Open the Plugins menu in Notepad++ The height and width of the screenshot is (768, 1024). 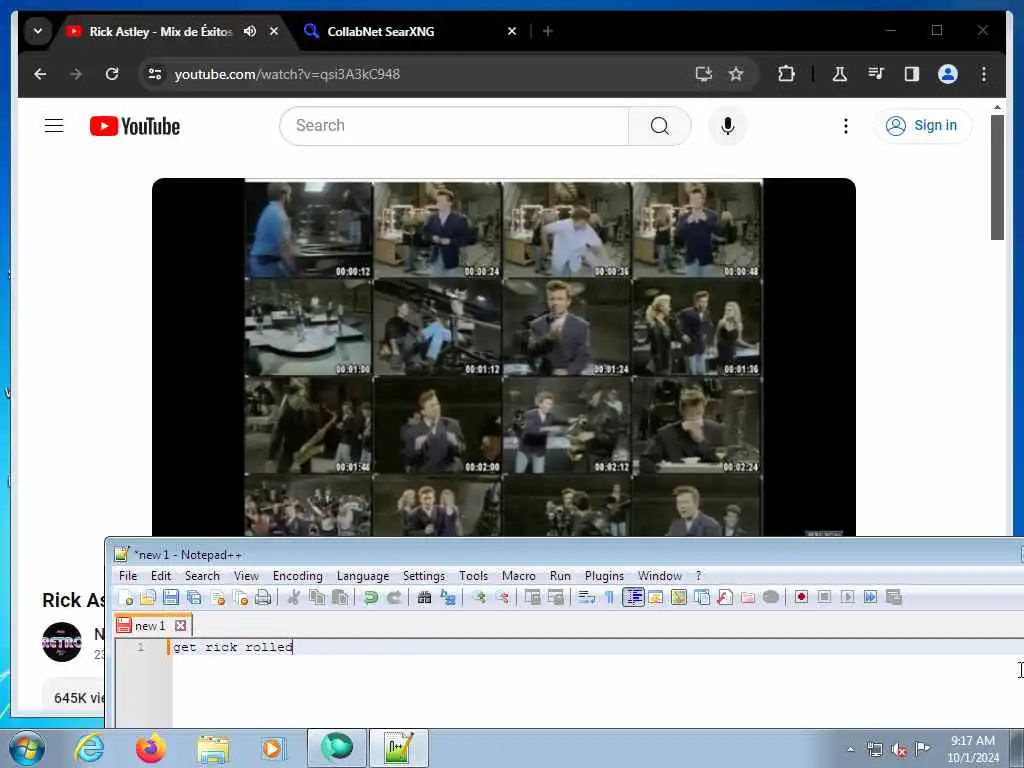point(604,576)
